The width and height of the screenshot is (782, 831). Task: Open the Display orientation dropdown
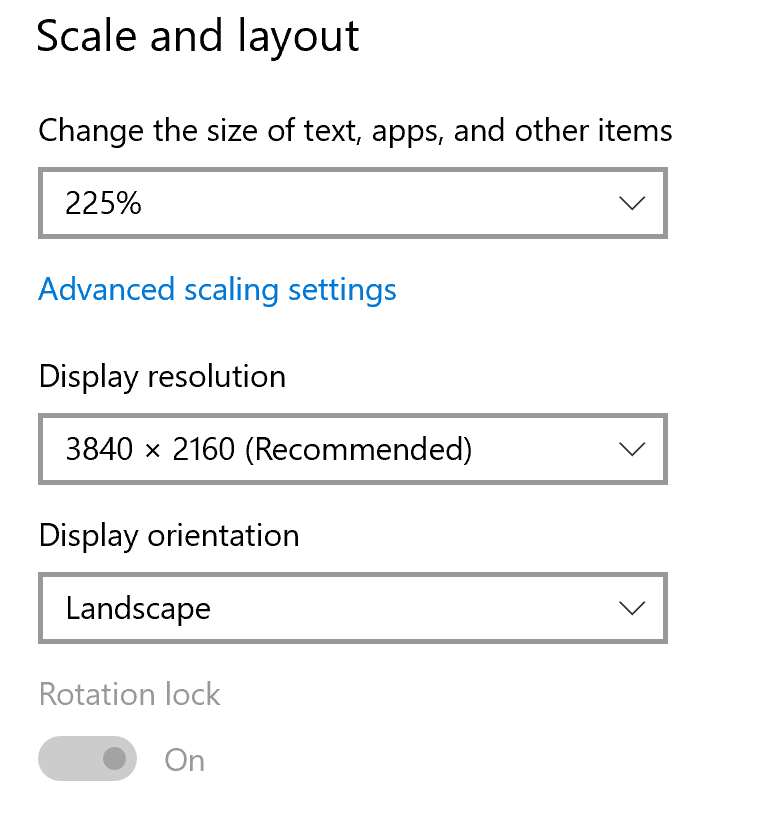(352, 608)
